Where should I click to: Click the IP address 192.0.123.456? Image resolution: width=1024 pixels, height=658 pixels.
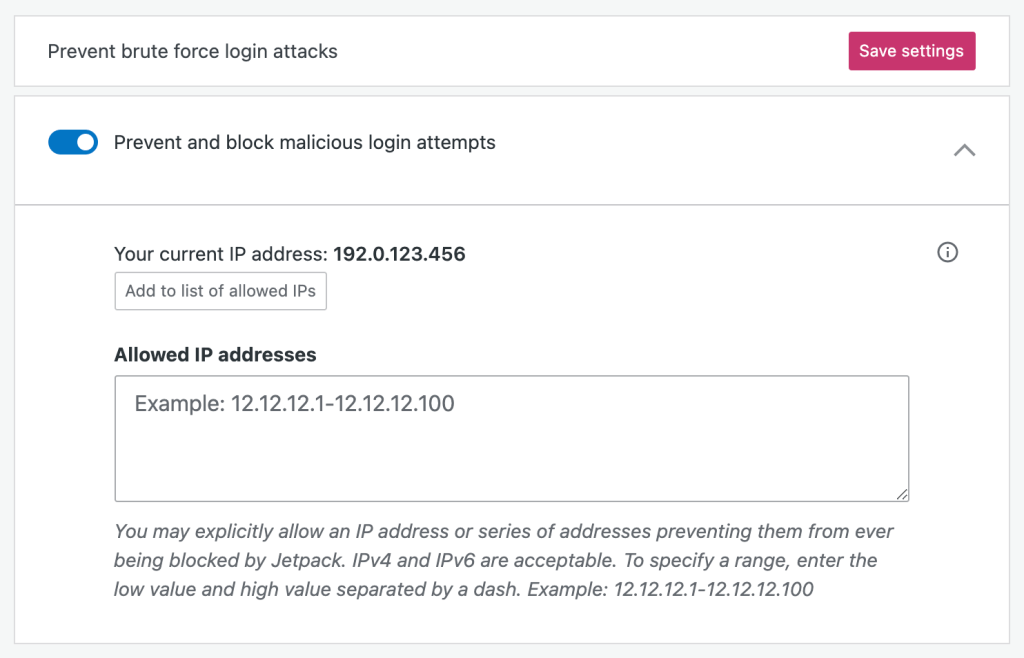tap(399, 254)
